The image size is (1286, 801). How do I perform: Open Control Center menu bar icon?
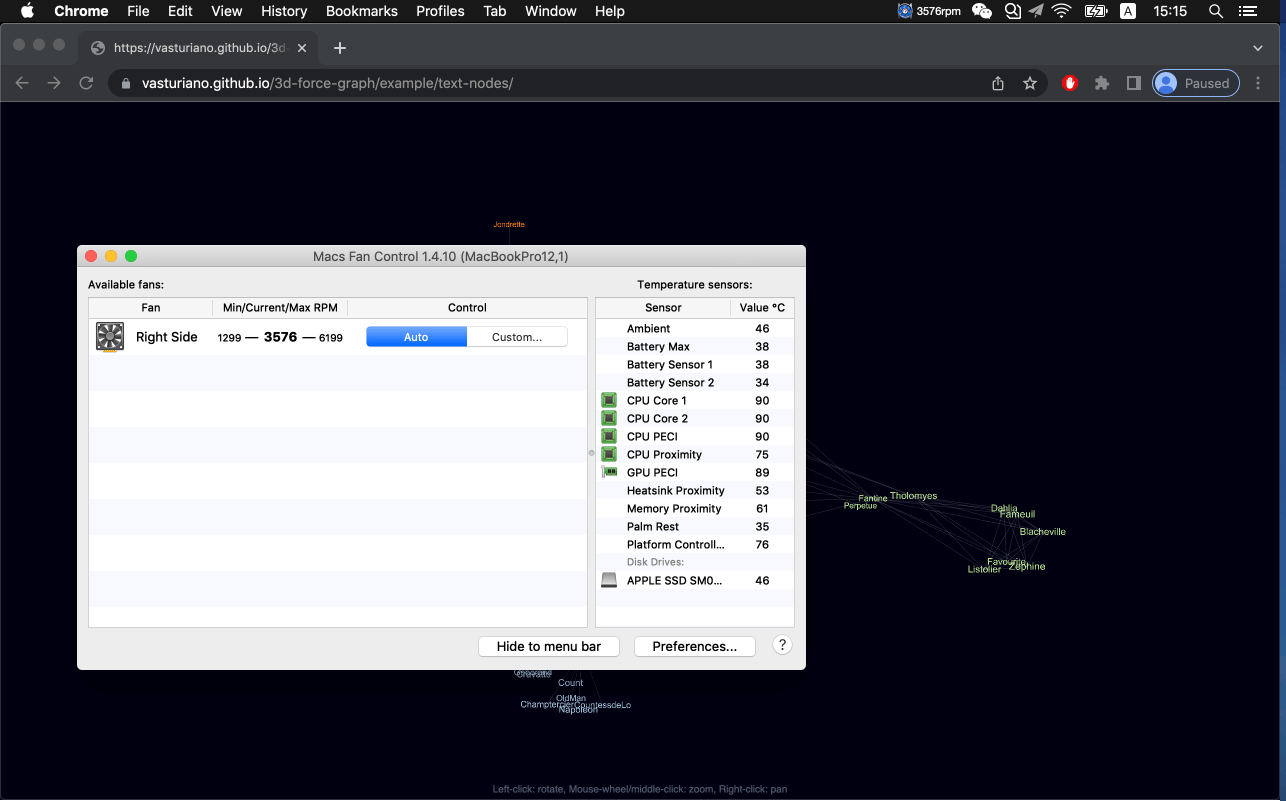click(1247, 11)
